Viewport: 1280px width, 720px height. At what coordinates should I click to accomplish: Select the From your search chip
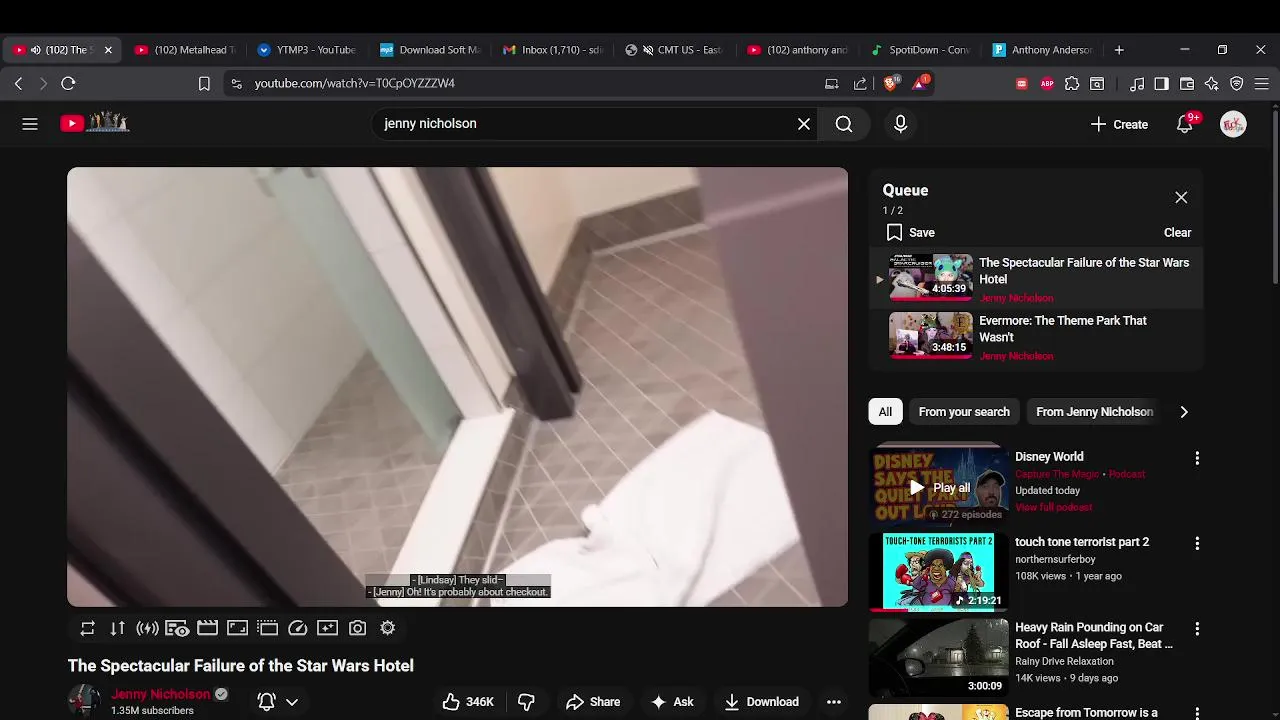point(964,412)
